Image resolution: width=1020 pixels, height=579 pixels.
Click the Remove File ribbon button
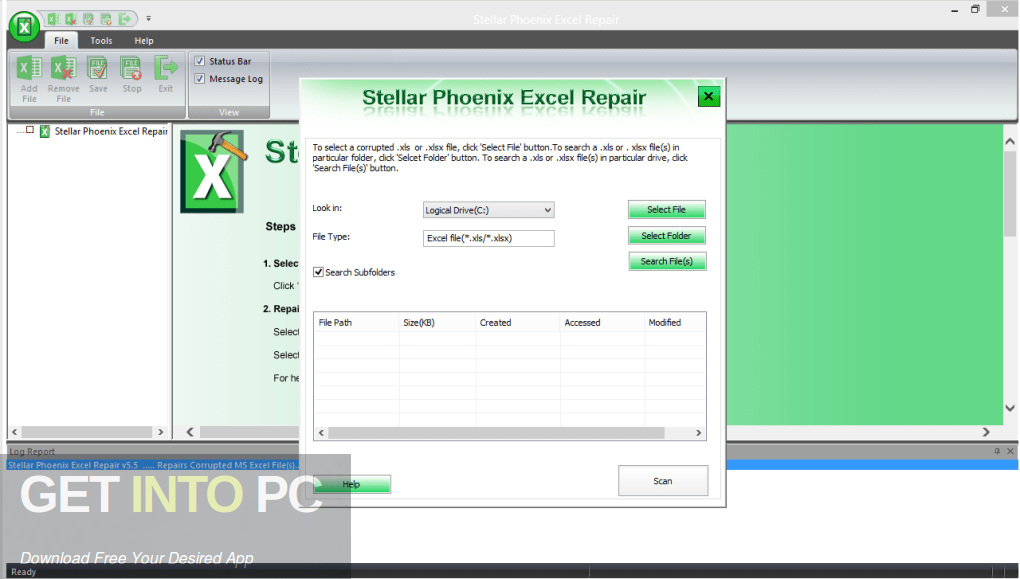point(64,79)
